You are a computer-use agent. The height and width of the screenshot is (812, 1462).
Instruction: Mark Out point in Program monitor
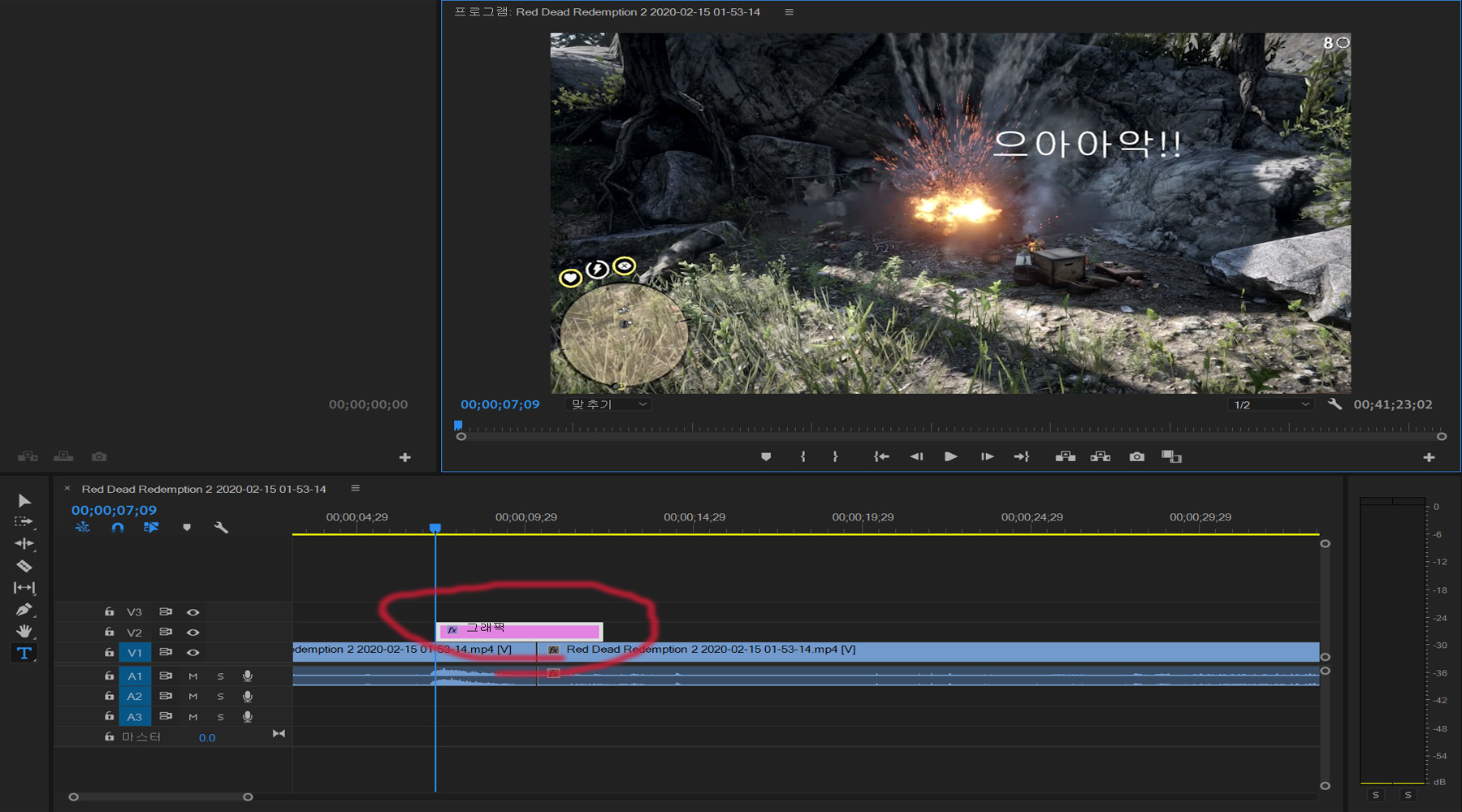835,456
